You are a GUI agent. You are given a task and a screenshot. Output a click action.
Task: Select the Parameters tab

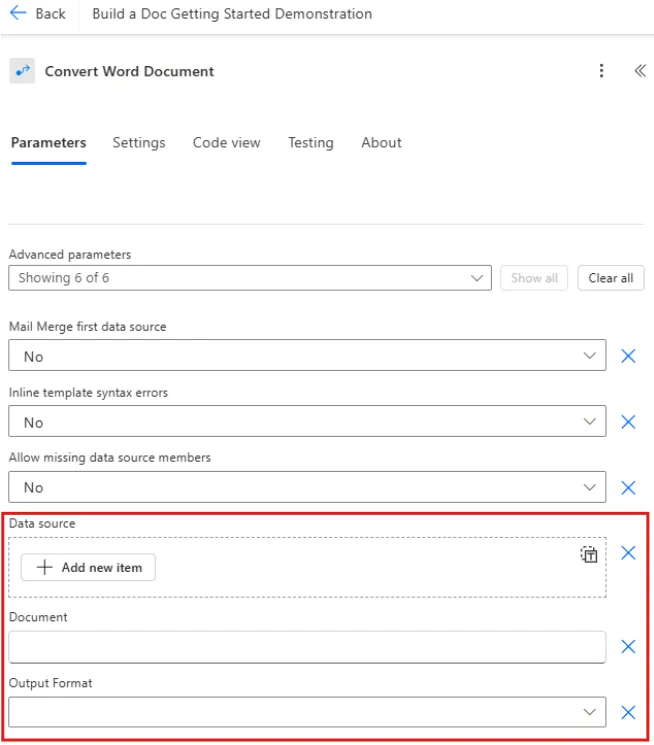pyautogui.click(x=48, y=143)
